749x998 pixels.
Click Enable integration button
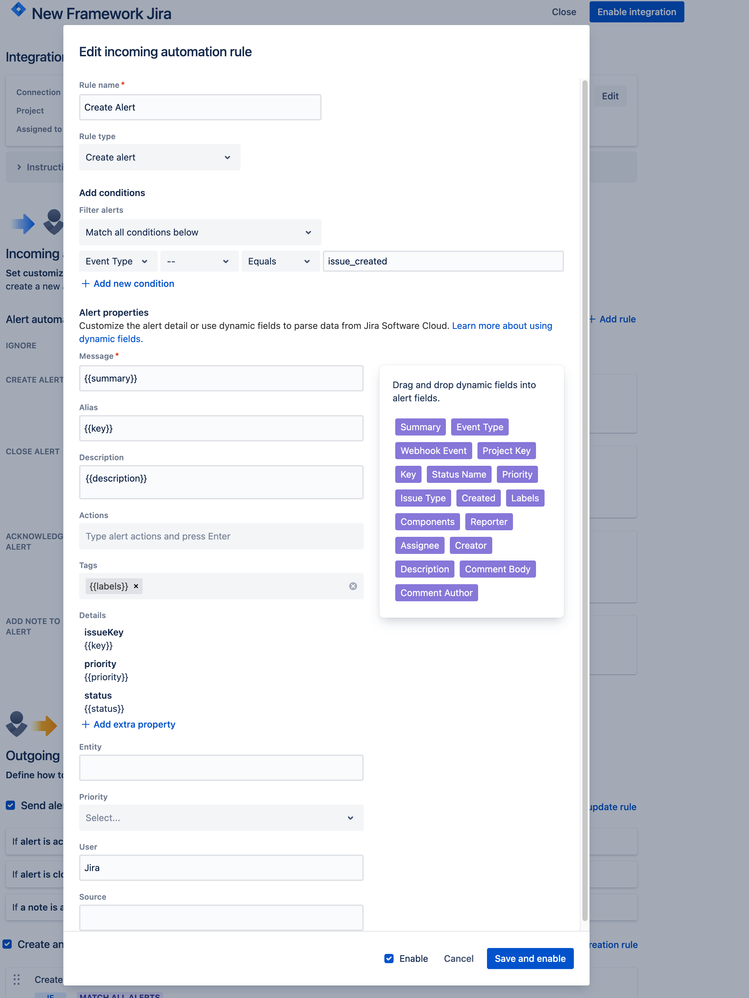point(636,11)
